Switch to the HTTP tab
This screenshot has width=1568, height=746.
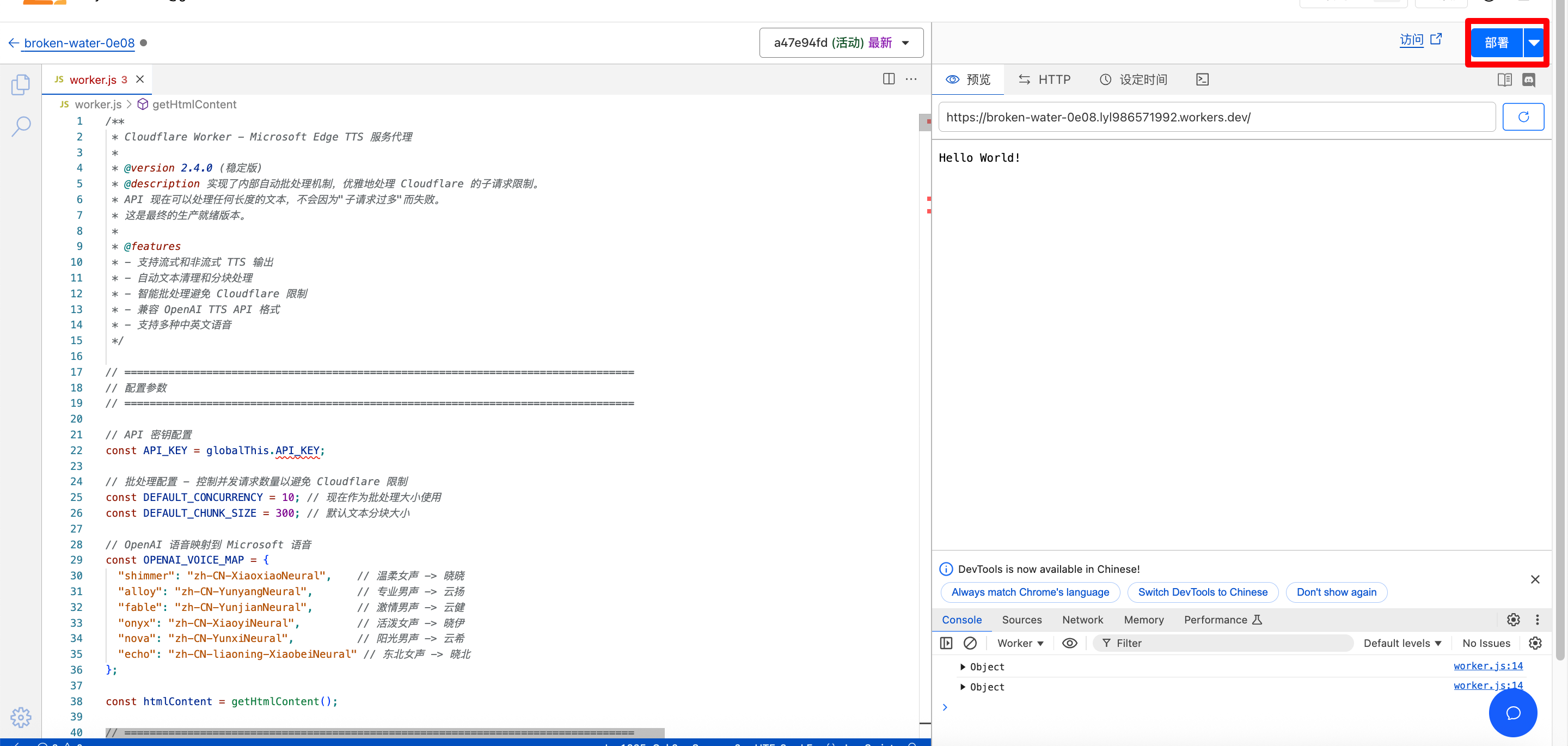point(1045,80)
